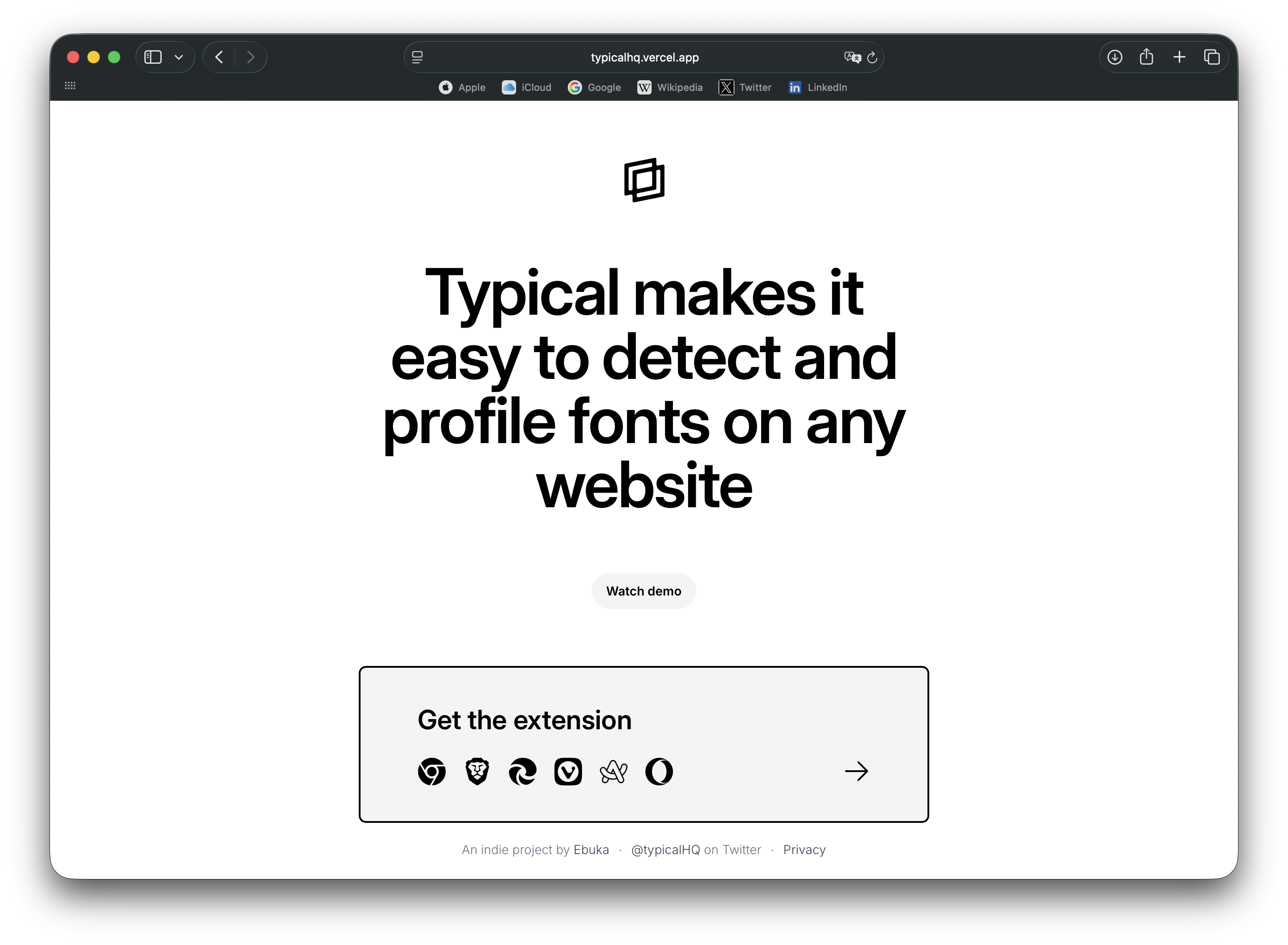Image resolution: width=1288 pixels, height=945 pixels.
Task: Toggle the Safari sidebar
Action: coord(153,57)
